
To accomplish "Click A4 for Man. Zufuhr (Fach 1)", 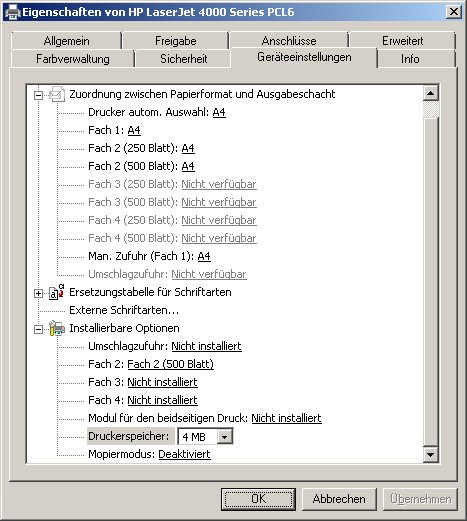I will point(204,256).
